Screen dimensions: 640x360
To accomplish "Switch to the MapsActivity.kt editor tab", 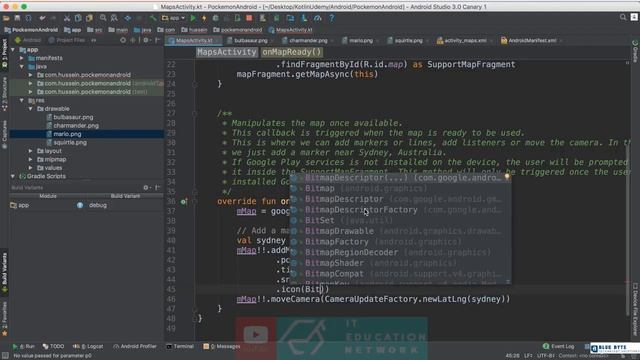I will 193,40.
